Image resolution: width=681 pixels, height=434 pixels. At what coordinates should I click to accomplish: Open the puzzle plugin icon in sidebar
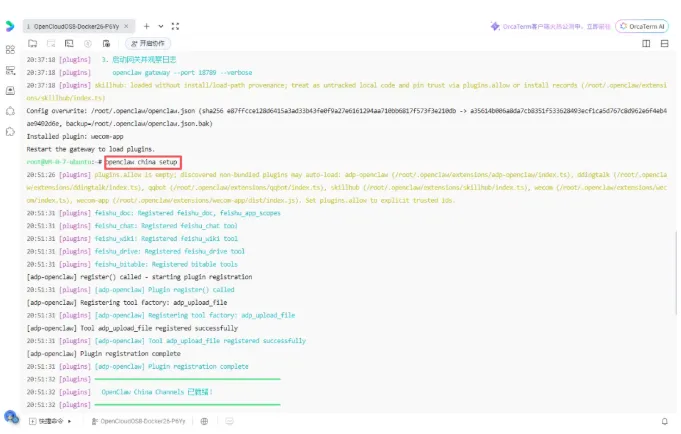coord(10,132)
